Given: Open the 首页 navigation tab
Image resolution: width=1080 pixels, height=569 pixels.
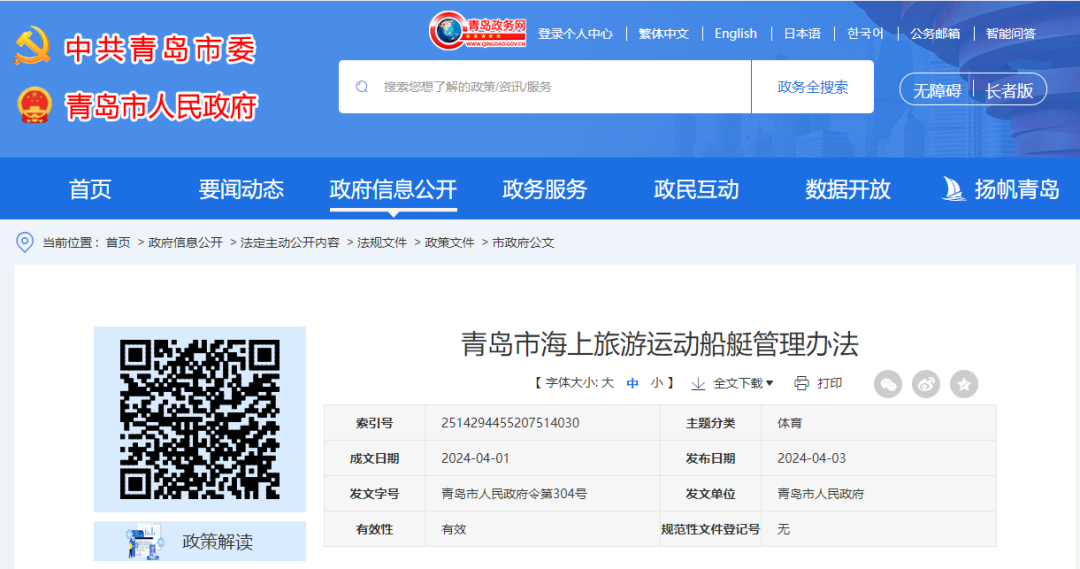Looking at the screenshot, I should click(90, 189).
